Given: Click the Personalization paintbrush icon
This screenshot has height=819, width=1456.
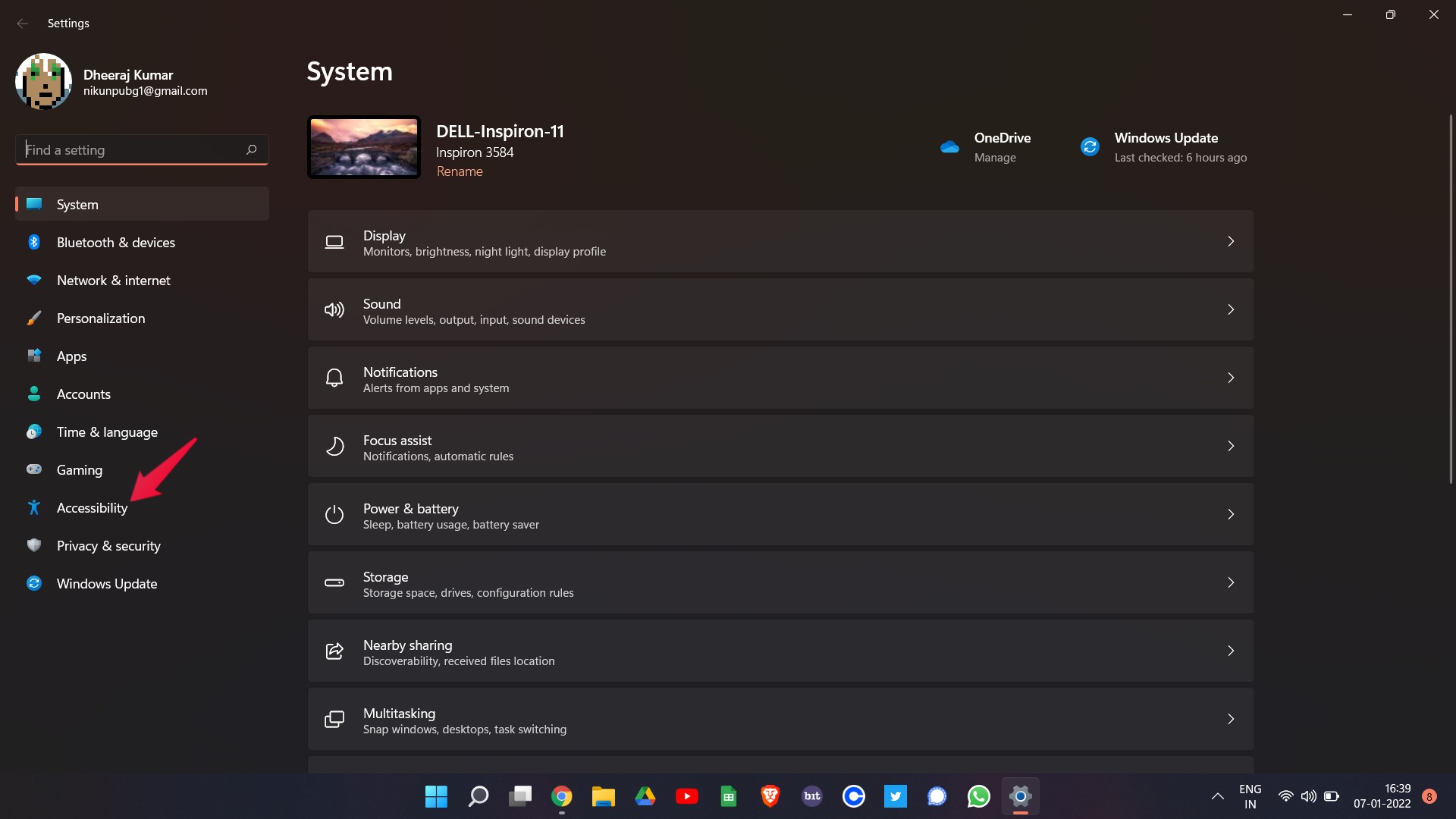Looking at the screenshot, I should tap(34, 318).
